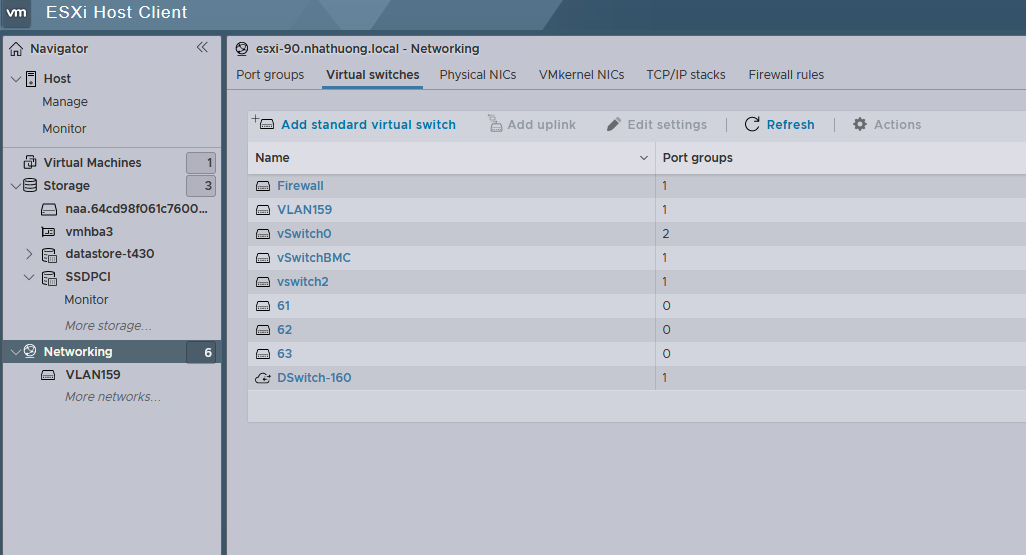Viewport: 1026px width, 555px height.
Task: Collapse the Navigator panel with double chevron
Action: [202, 48]
